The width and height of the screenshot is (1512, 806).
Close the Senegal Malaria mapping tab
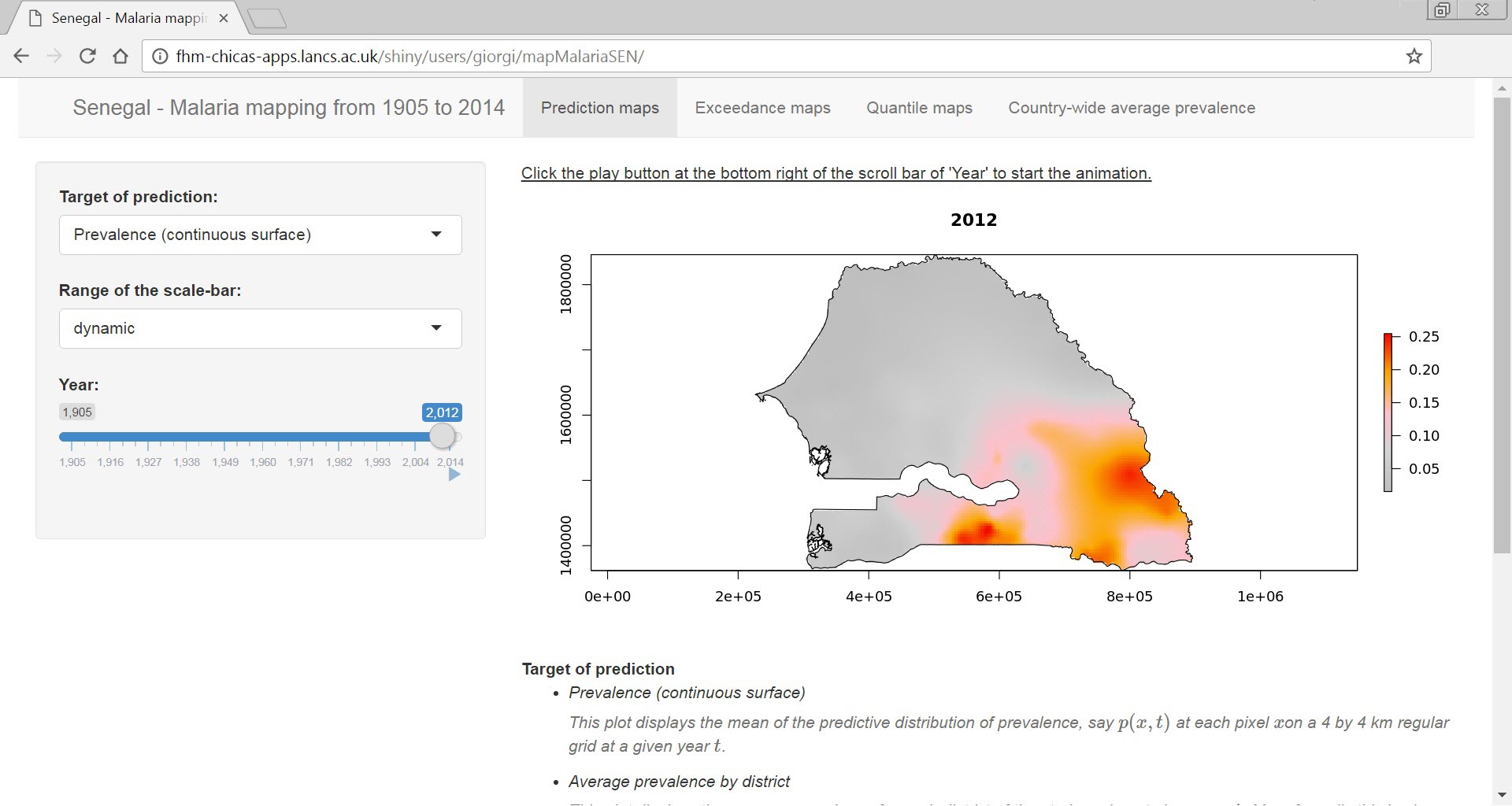tap(224, 18)
